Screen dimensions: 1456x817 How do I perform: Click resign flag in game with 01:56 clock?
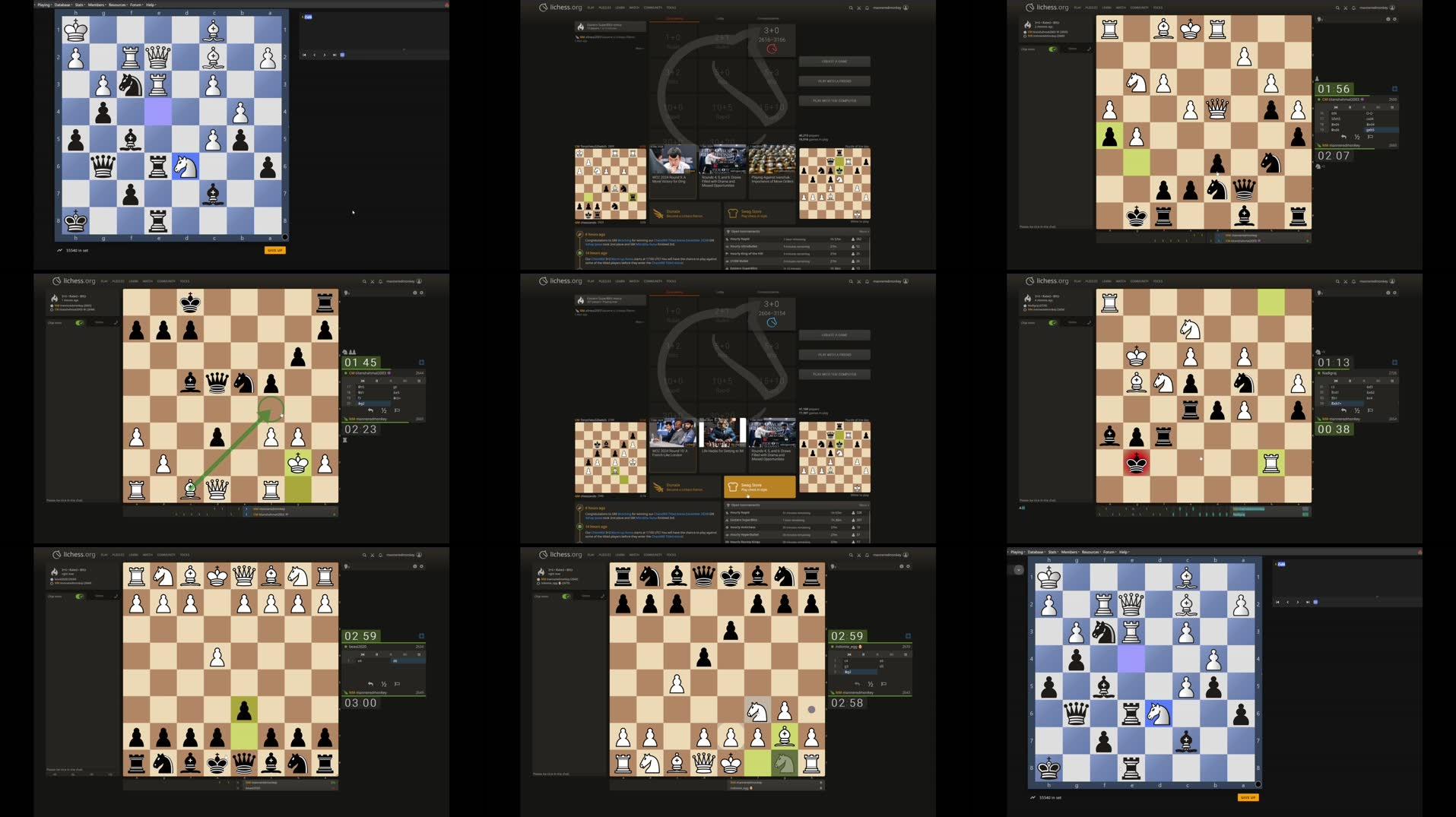[1370, 137]
